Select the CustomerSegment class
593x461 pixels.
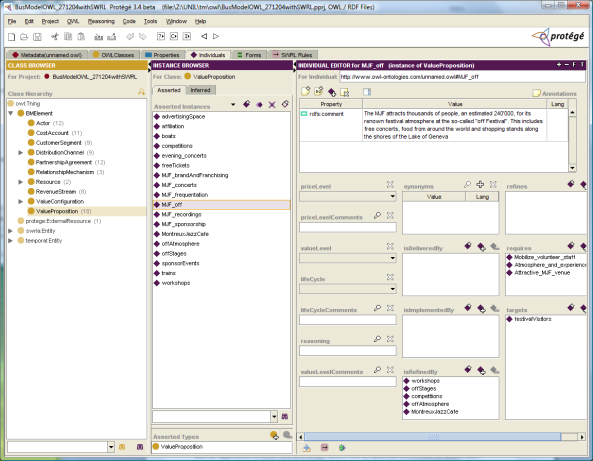point(58,143)
